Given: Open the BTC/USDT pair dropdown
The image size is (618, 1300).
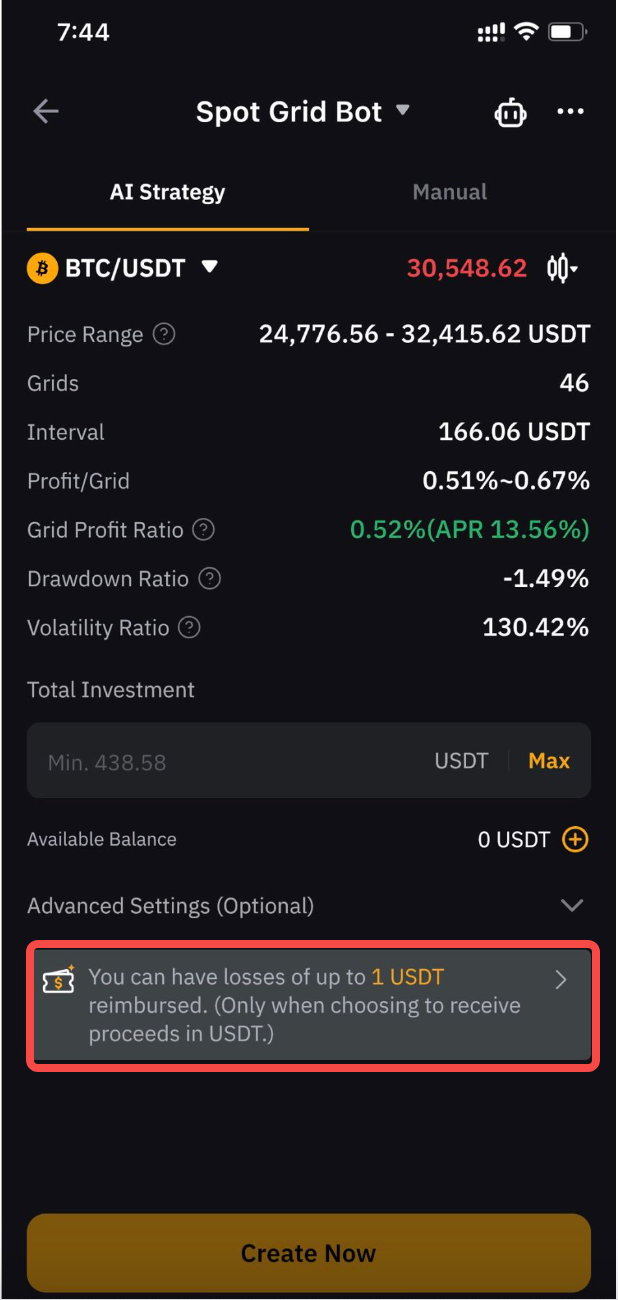Looking at the screenshot, I should coord(209,267).
